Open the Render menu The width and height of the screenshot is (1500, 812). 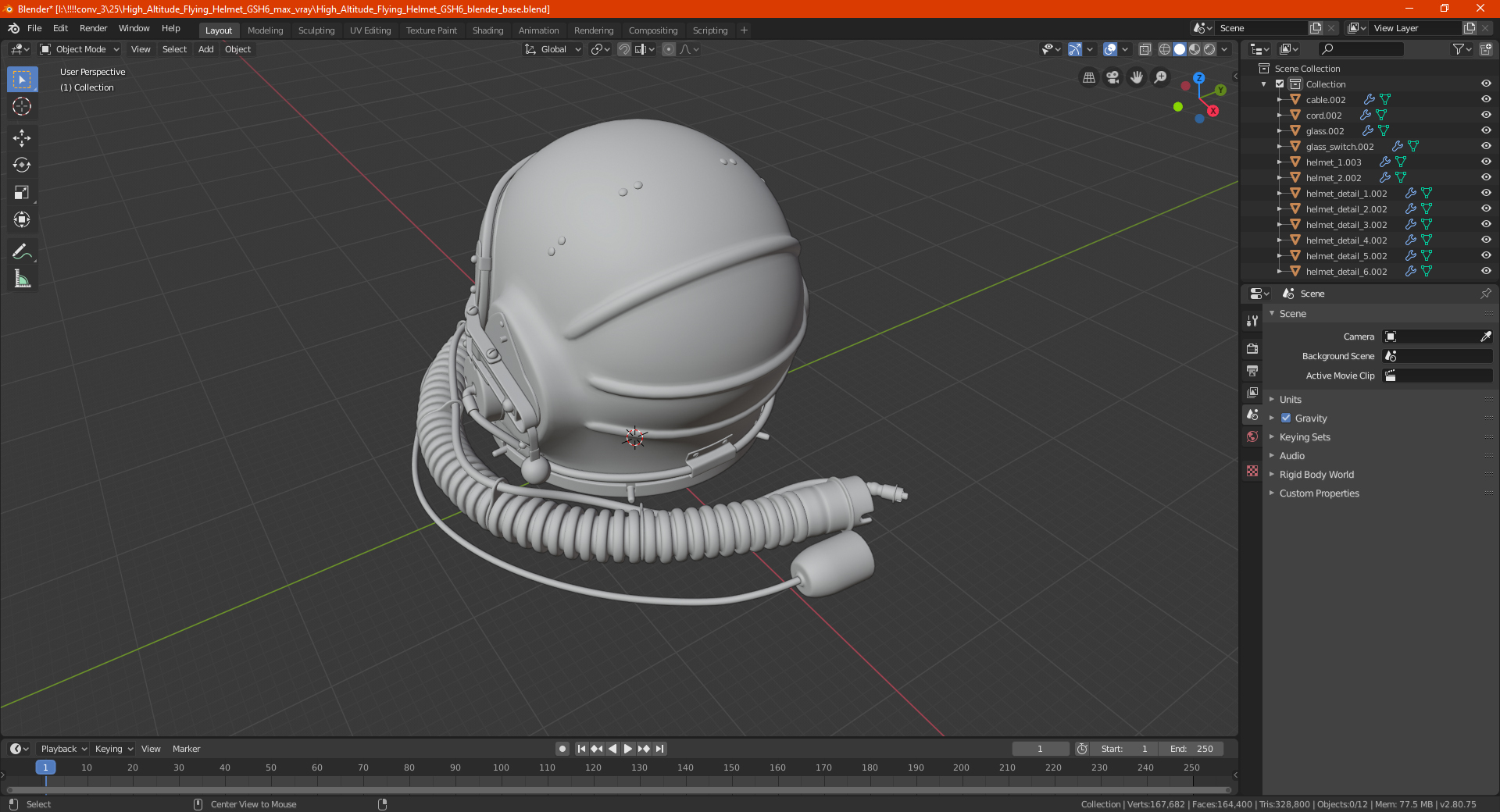pyautogui.click(x=93, y=28)
